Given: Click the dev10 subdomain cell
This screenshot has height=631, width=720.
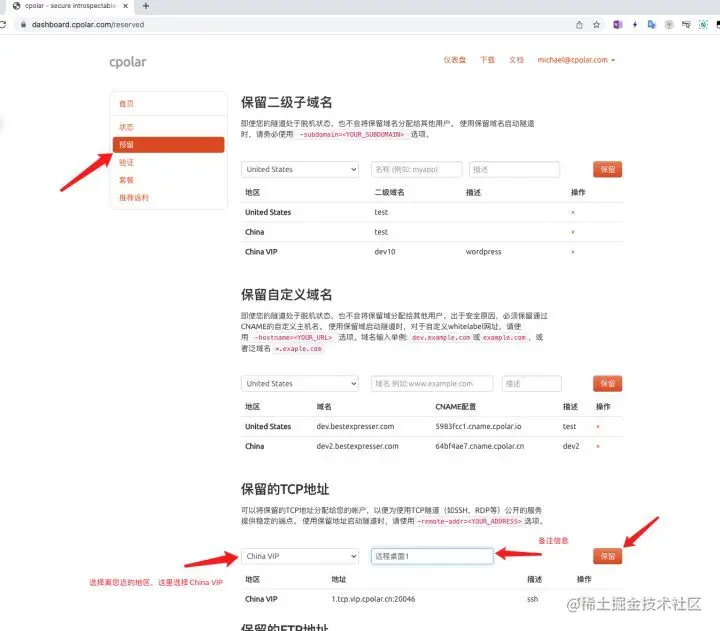Looking at the screenshot, I should point(385,252).
